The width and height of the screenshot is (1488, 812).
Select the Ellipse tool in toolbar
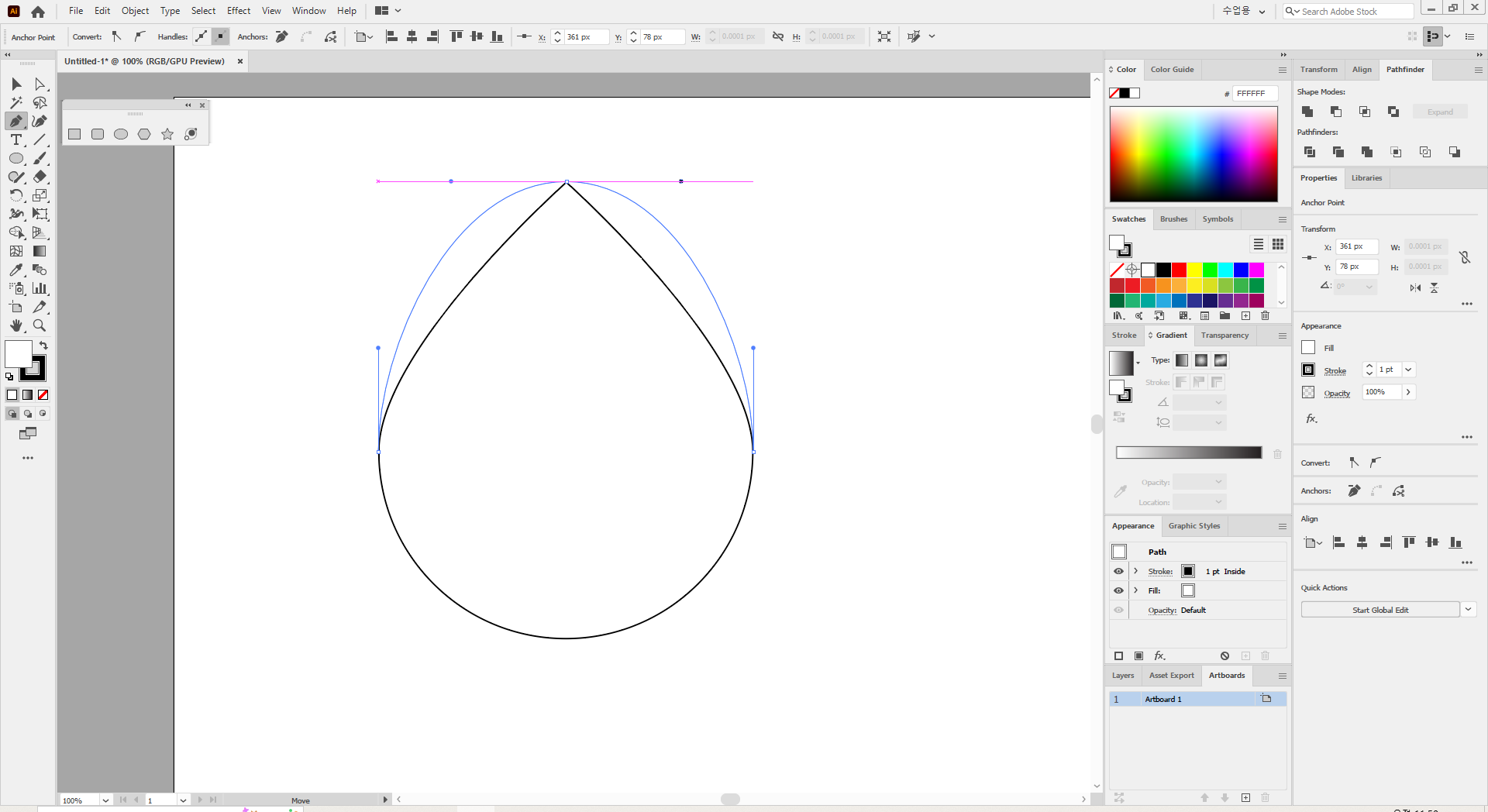16,158
